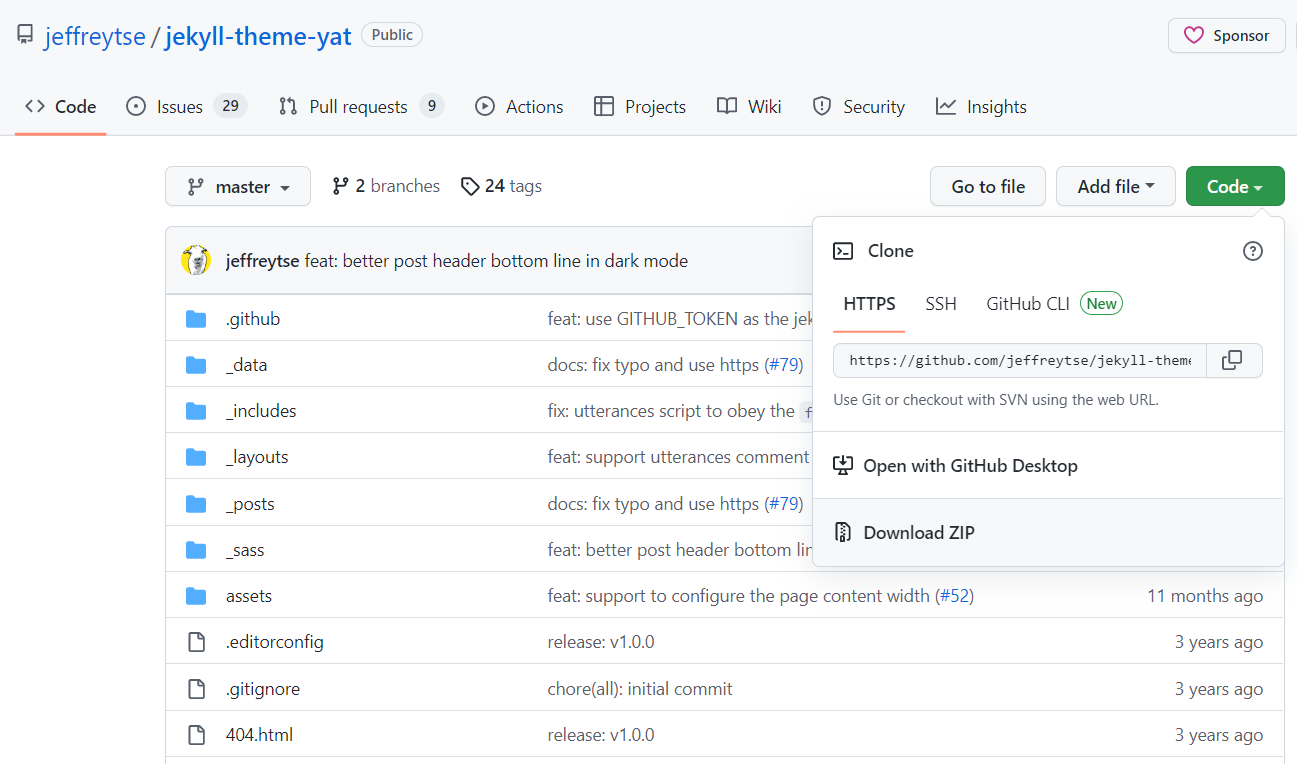Open the _layouts folder
The height and width of the screenshot is (764, 1297).
(x=257, y=457)
